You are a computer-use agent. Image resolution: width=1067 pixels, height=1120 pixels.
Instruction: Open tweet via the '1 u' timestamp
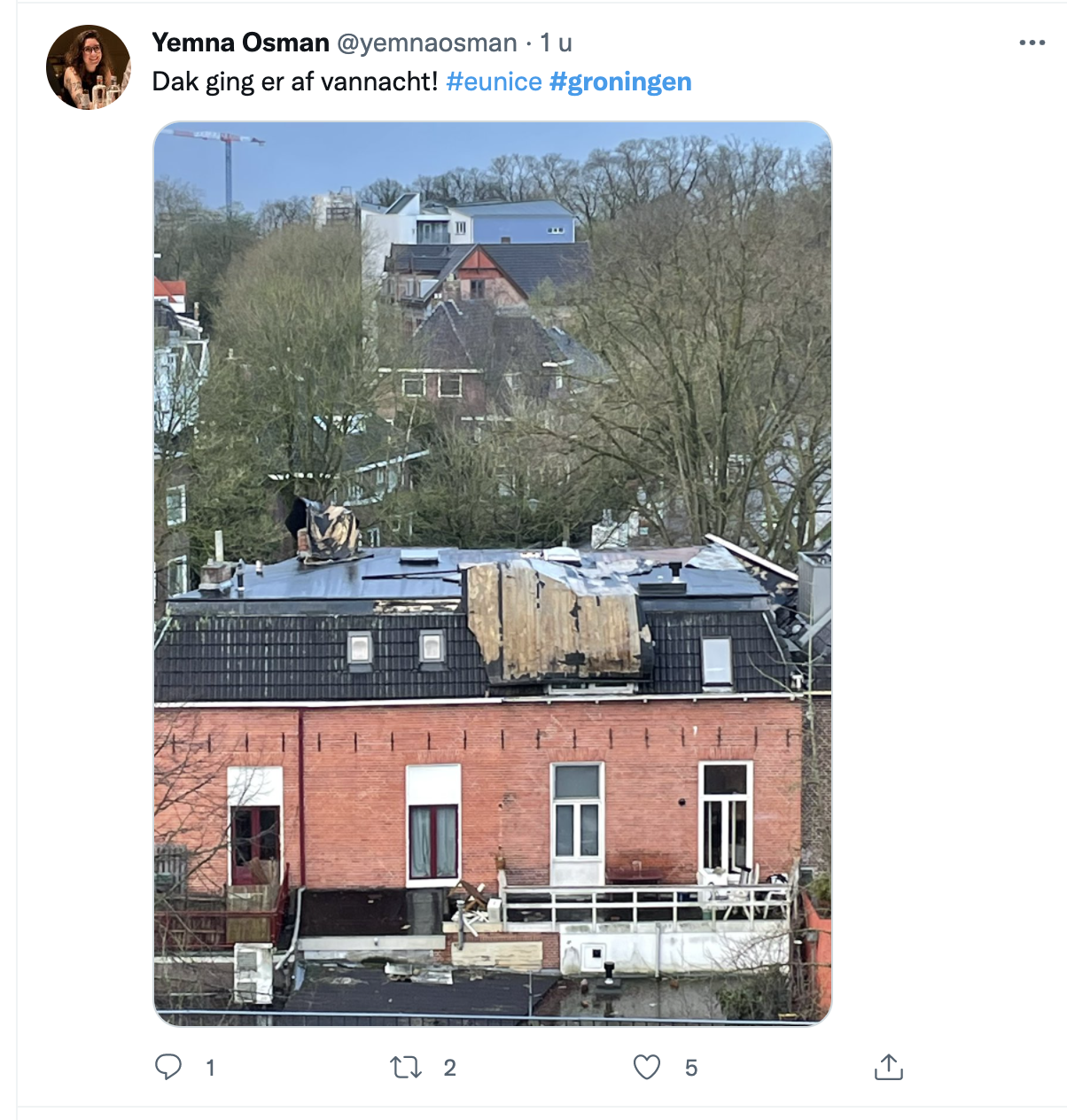pos(557,43)
